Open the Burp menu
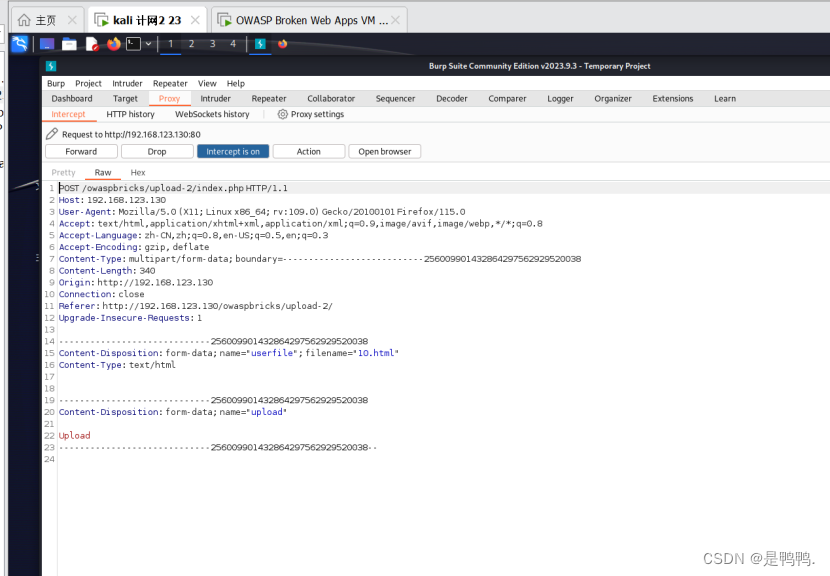Screen dimensions: 830x576 pyautogui.click(x=56, y=84)
